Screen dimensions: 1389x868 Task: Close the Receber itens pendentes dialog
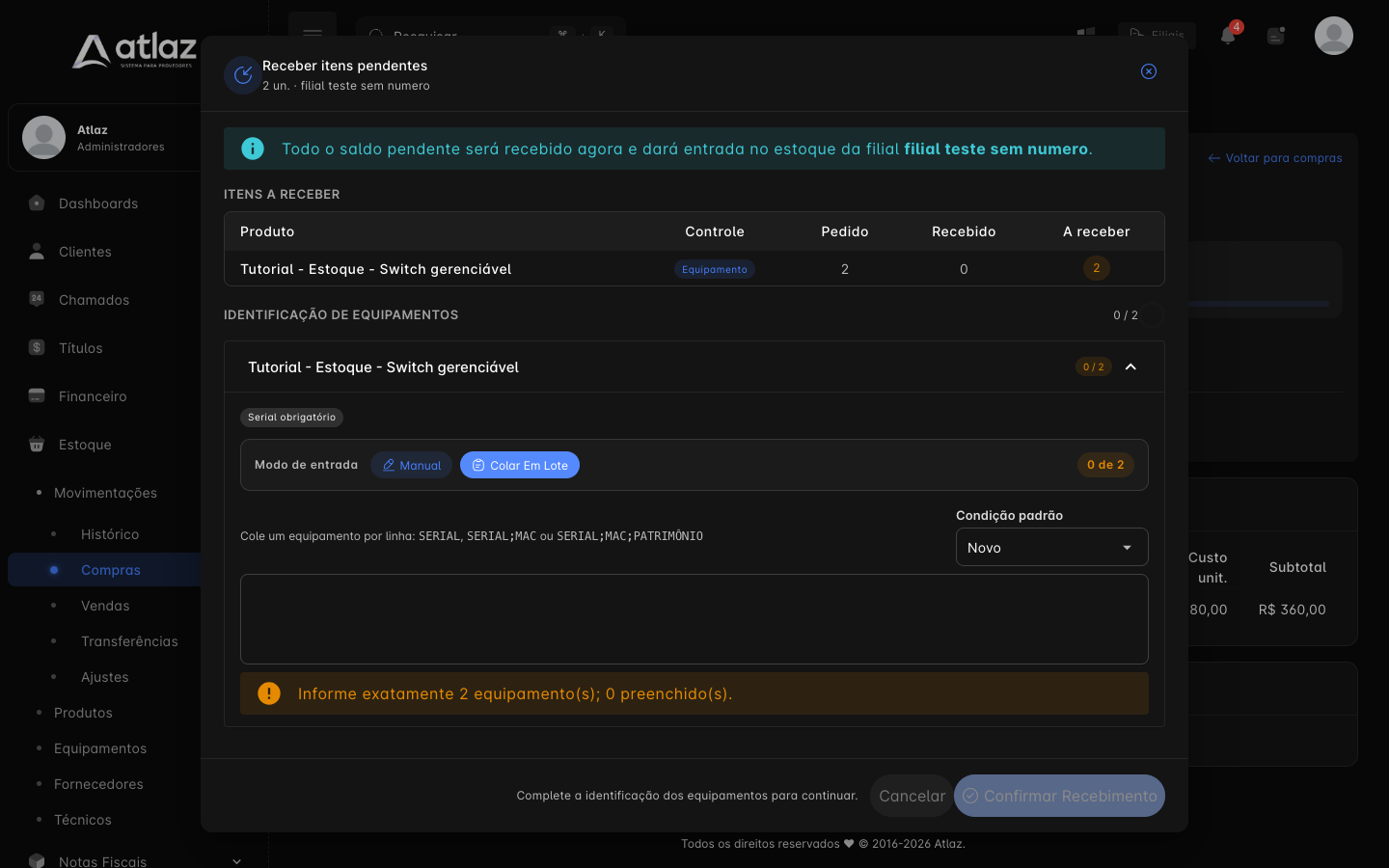click(x=1149, y=71)
